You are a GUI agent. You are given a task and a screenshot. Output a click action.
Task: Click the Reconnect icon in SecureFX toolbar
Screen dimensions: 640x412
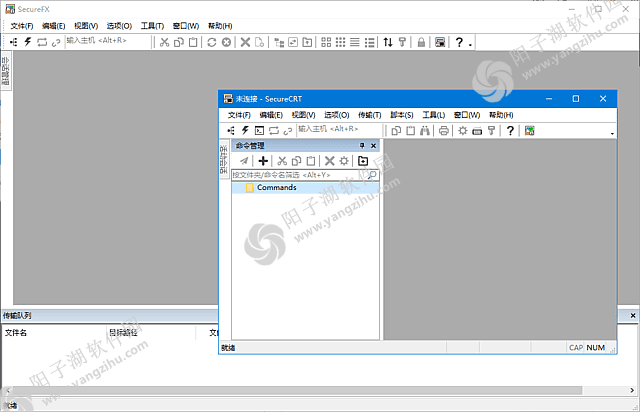[x=42, y=42]
